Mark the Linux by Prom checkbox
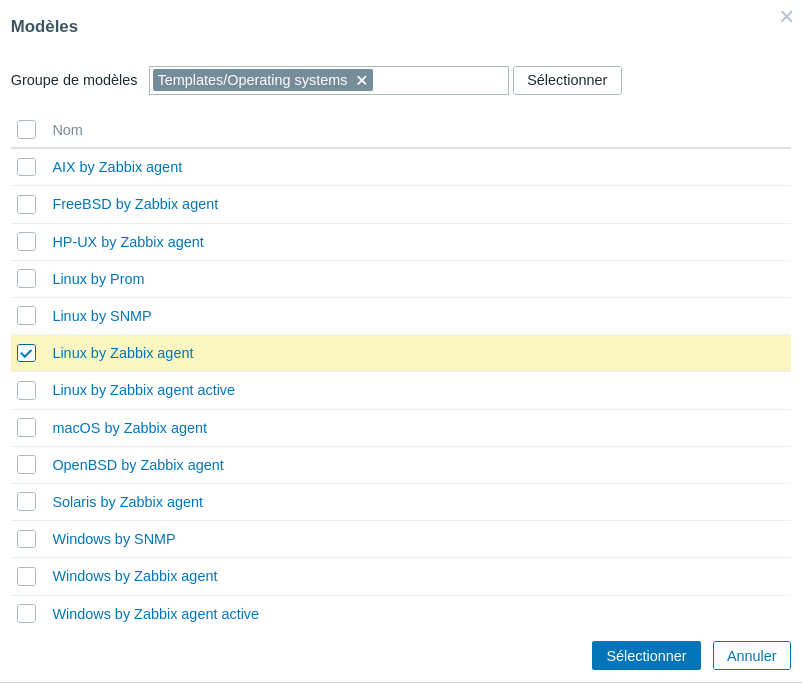Image resolution: width=802 pixels, height=683 pixels. 27,279
